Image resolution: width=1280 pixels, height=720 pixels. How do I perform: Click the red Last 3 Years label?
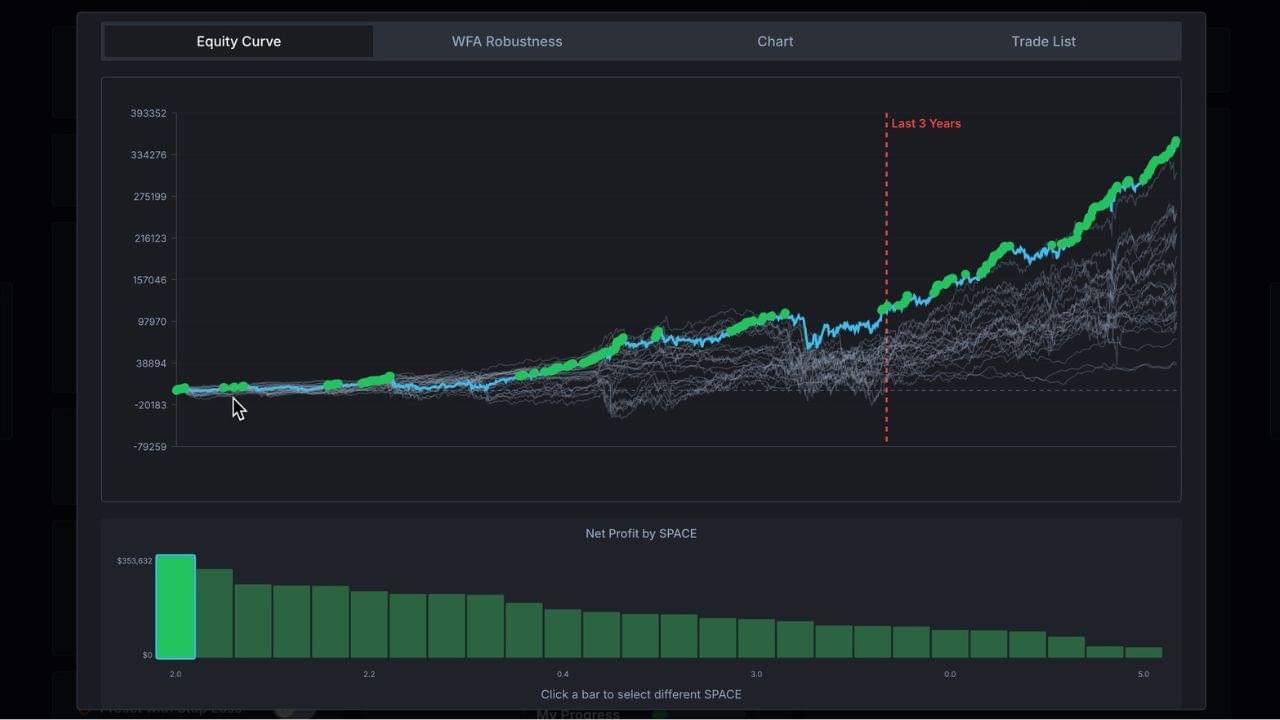tap(925, 123)
